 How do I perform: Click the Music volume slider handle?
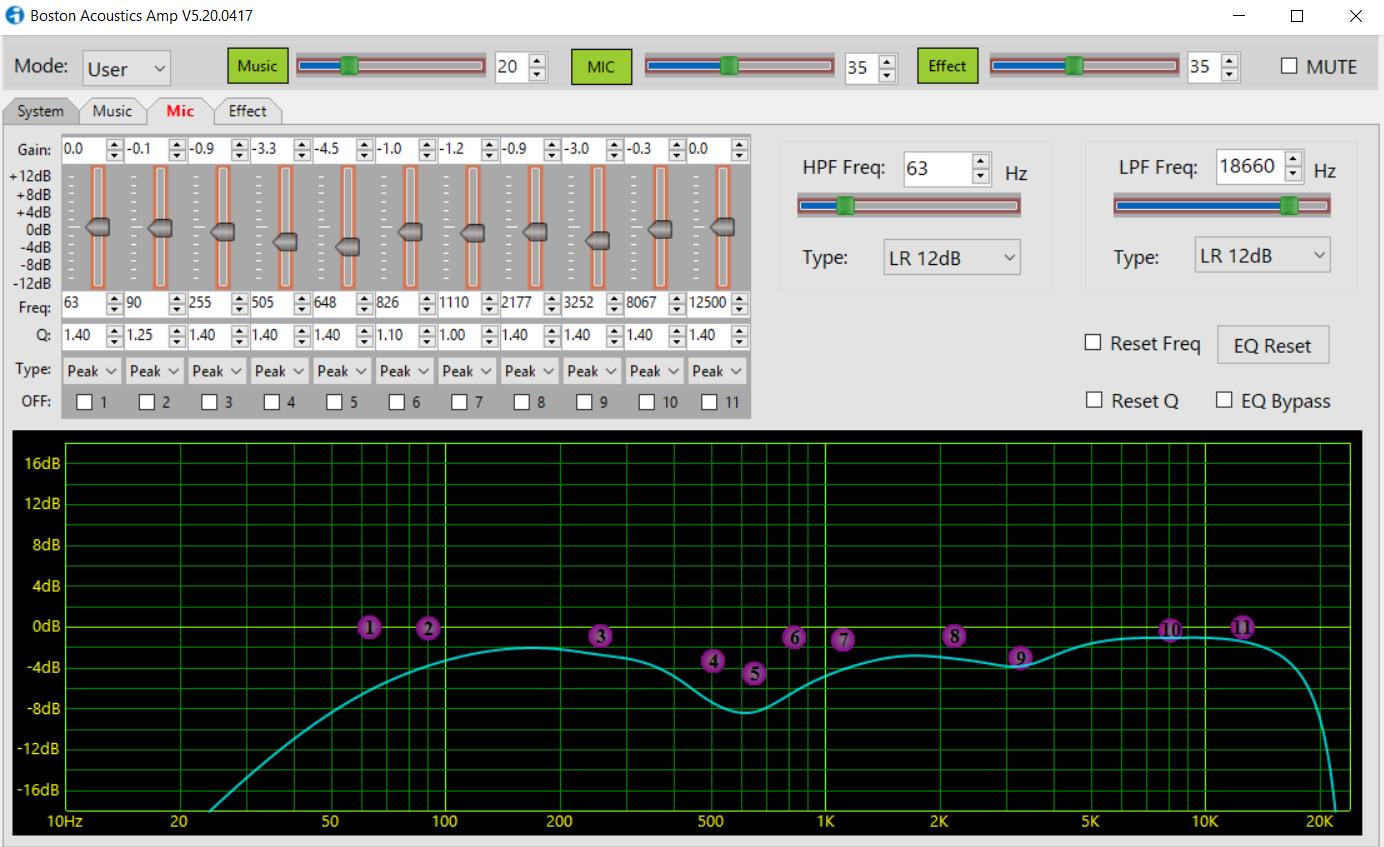(x=349, y=66)
